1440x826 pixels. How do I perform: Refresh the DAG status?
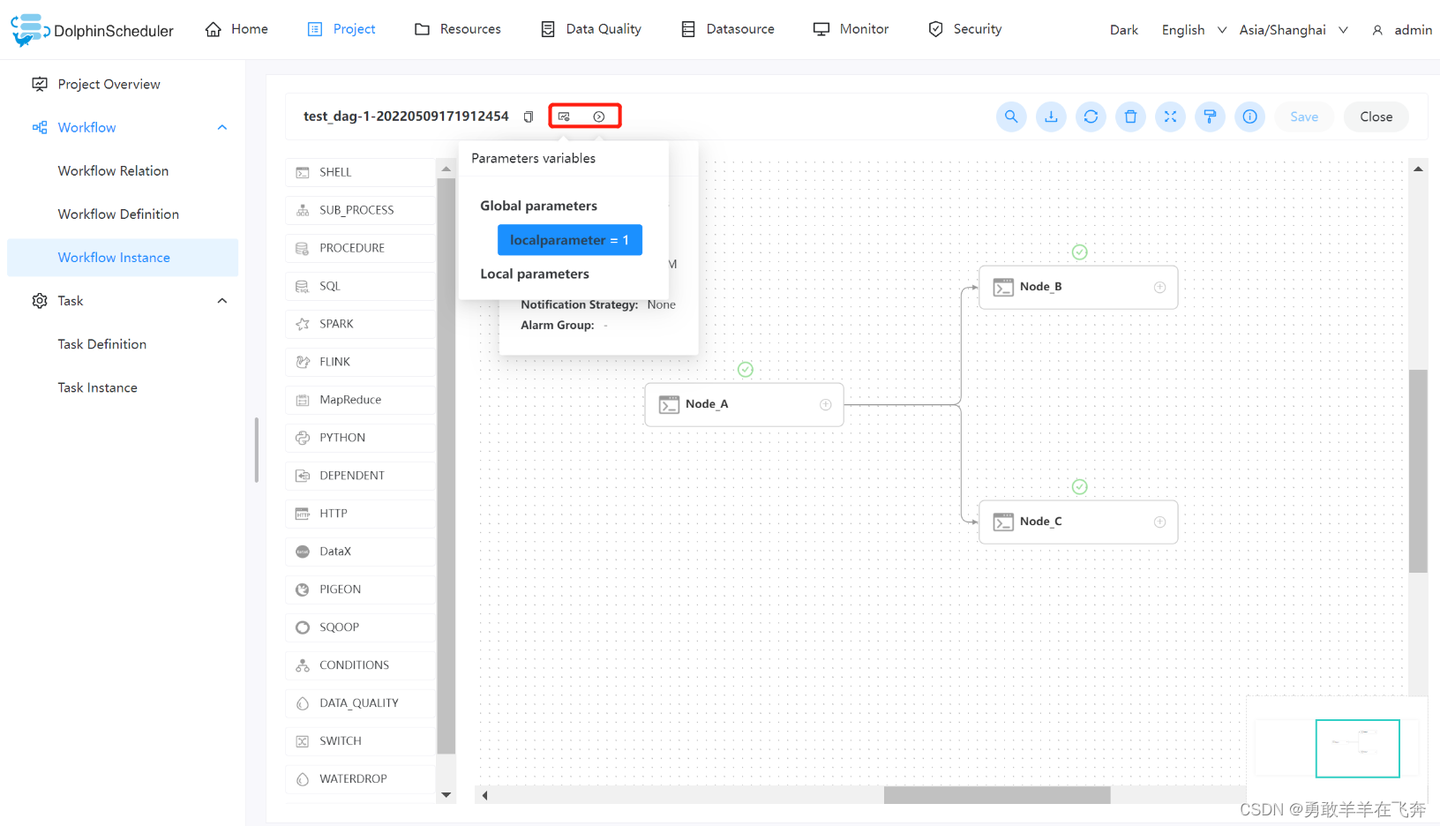tap(1091, 117)
